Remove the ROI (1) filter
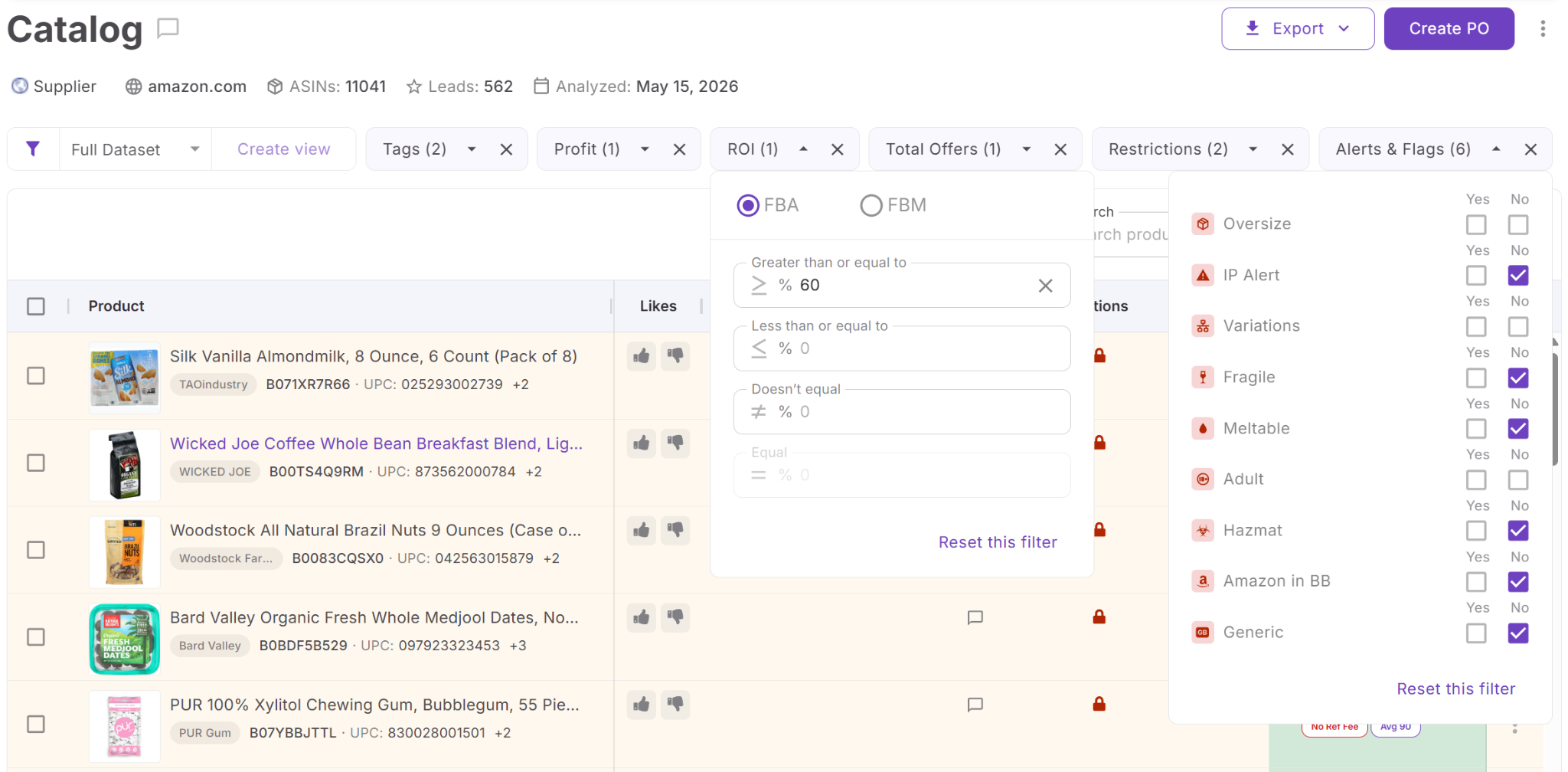1568x772 pixels. (x=838, y=149)
